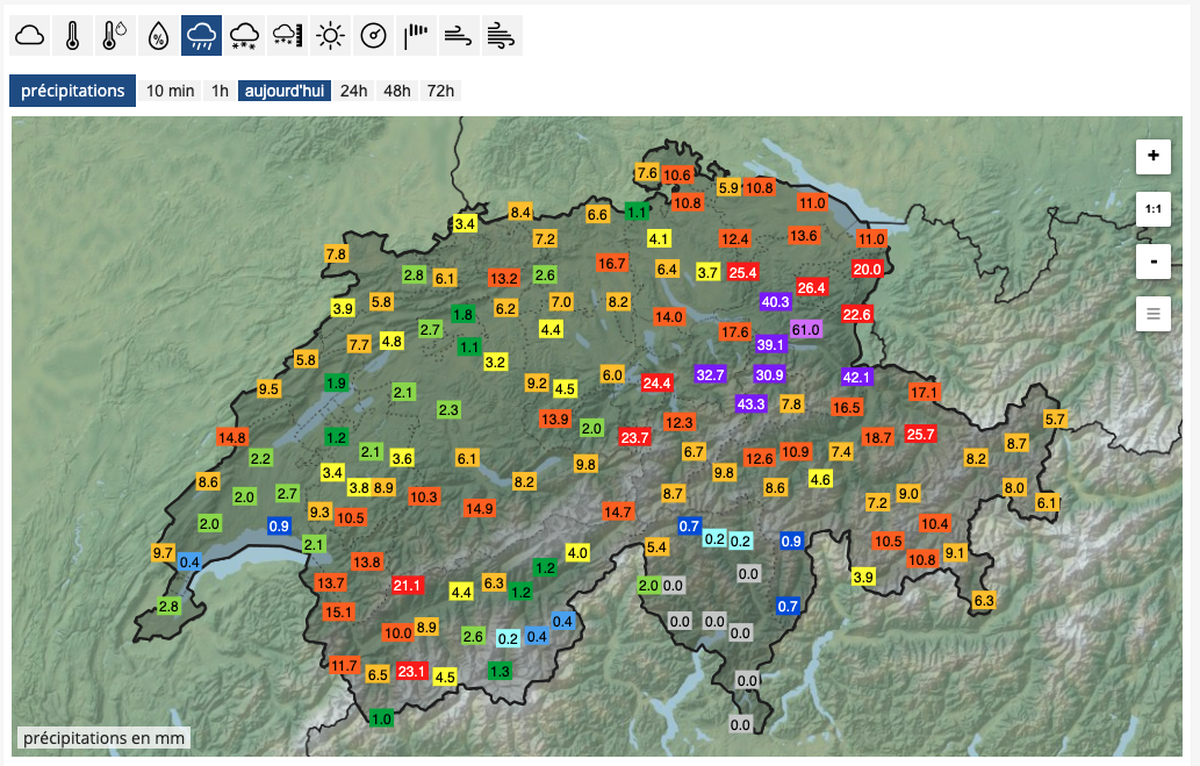This screenshot has width=1200, height=766.
Task: Select the windsock wind direction icon
Action: (x=416, y=36)
